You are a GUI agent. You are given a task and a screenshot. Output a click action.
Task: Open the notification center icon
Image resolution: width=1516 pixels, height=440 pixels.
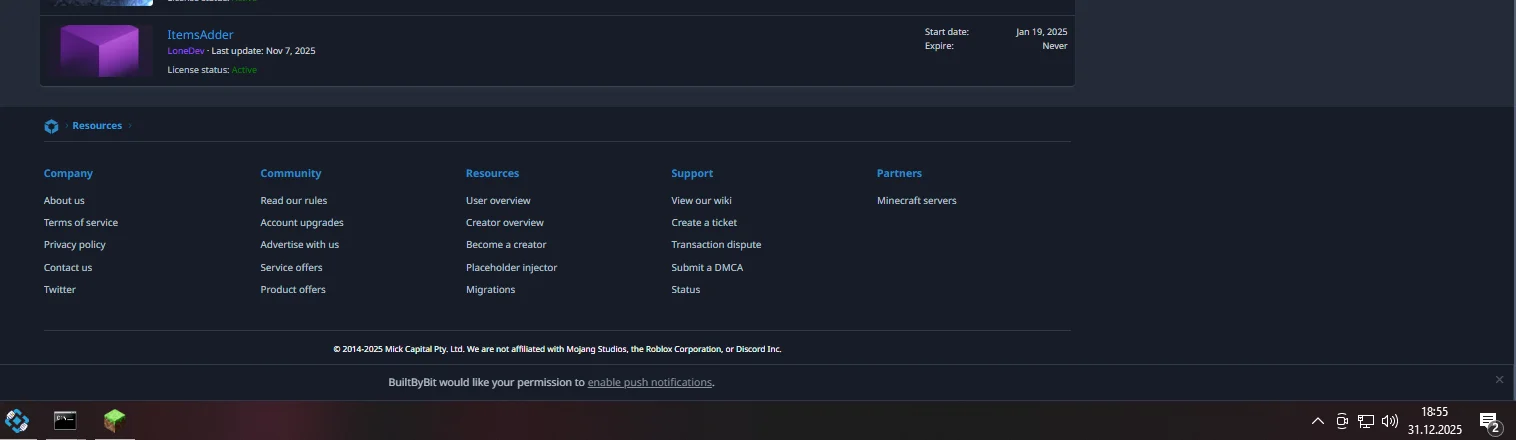pos(1490,422)
